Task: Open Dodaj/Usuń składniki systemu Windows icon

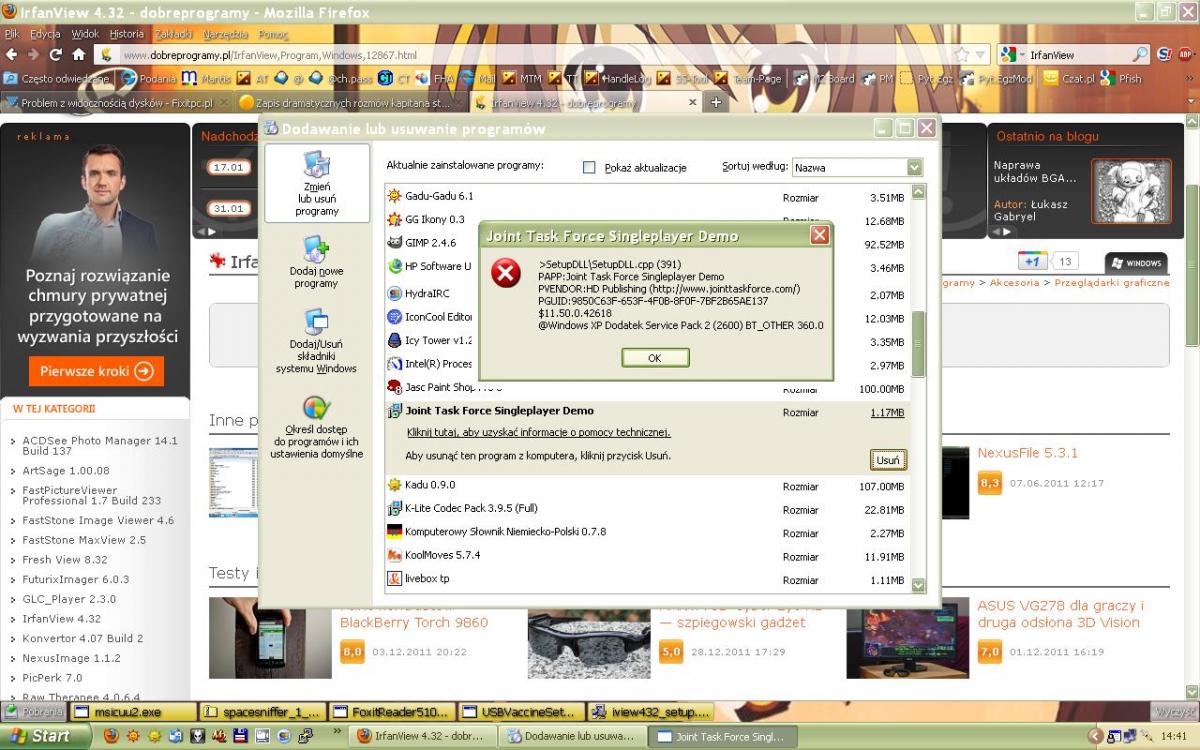Action: [316, 341]
